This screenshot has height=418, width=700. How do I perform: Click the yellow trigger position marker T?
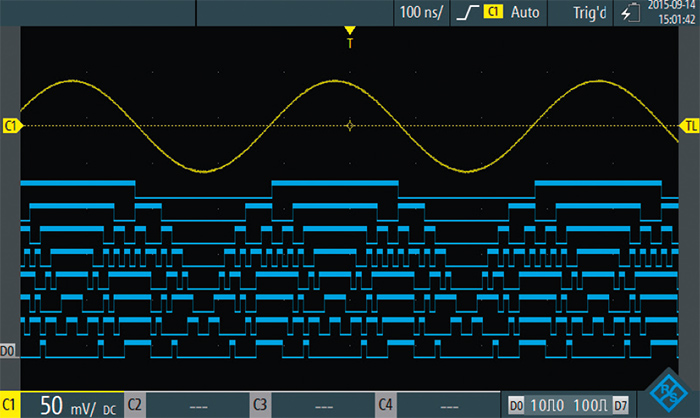(x=349, y=37)
